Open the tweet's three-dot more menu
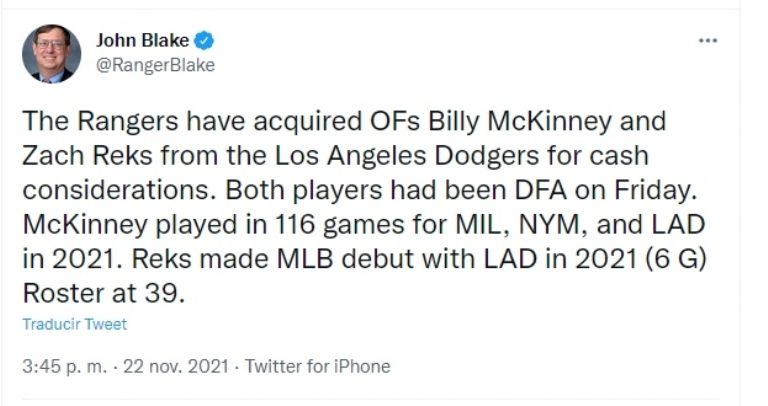Viewport: 768px width, 406px height. (x=708, y=41)
